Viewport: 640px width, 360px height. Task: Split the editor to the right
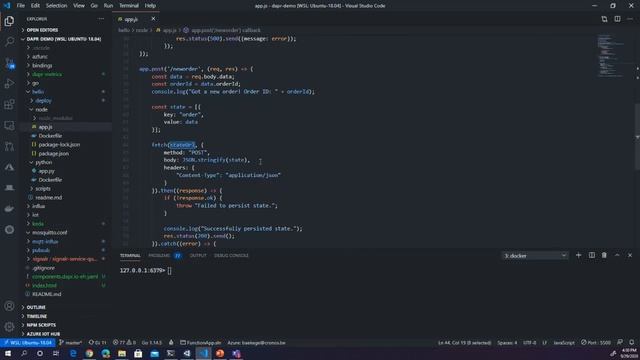pyautogui.click(x=617, y=19)
